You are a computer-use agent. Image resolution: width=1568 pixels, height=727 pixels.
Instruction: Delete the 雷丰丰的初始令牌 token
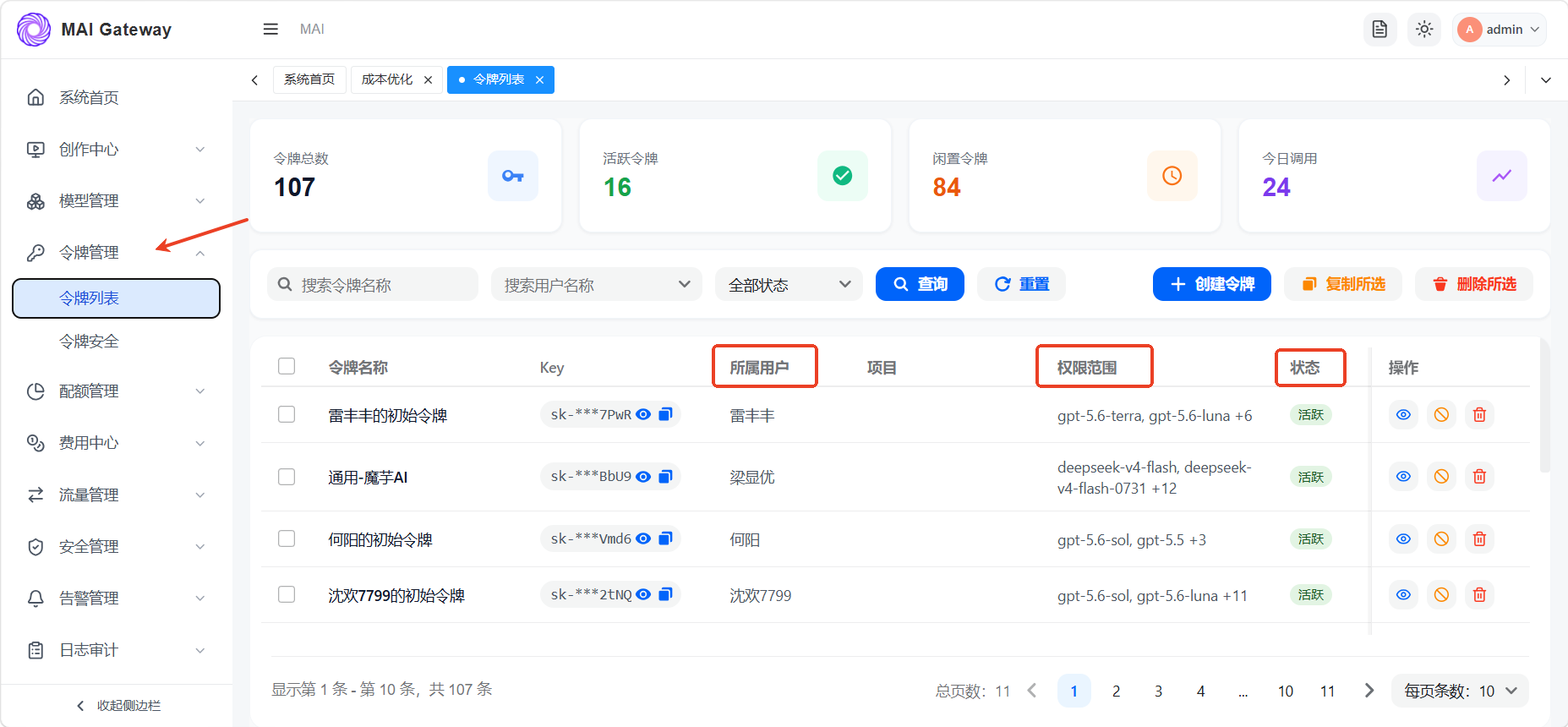pos(1479,415)
